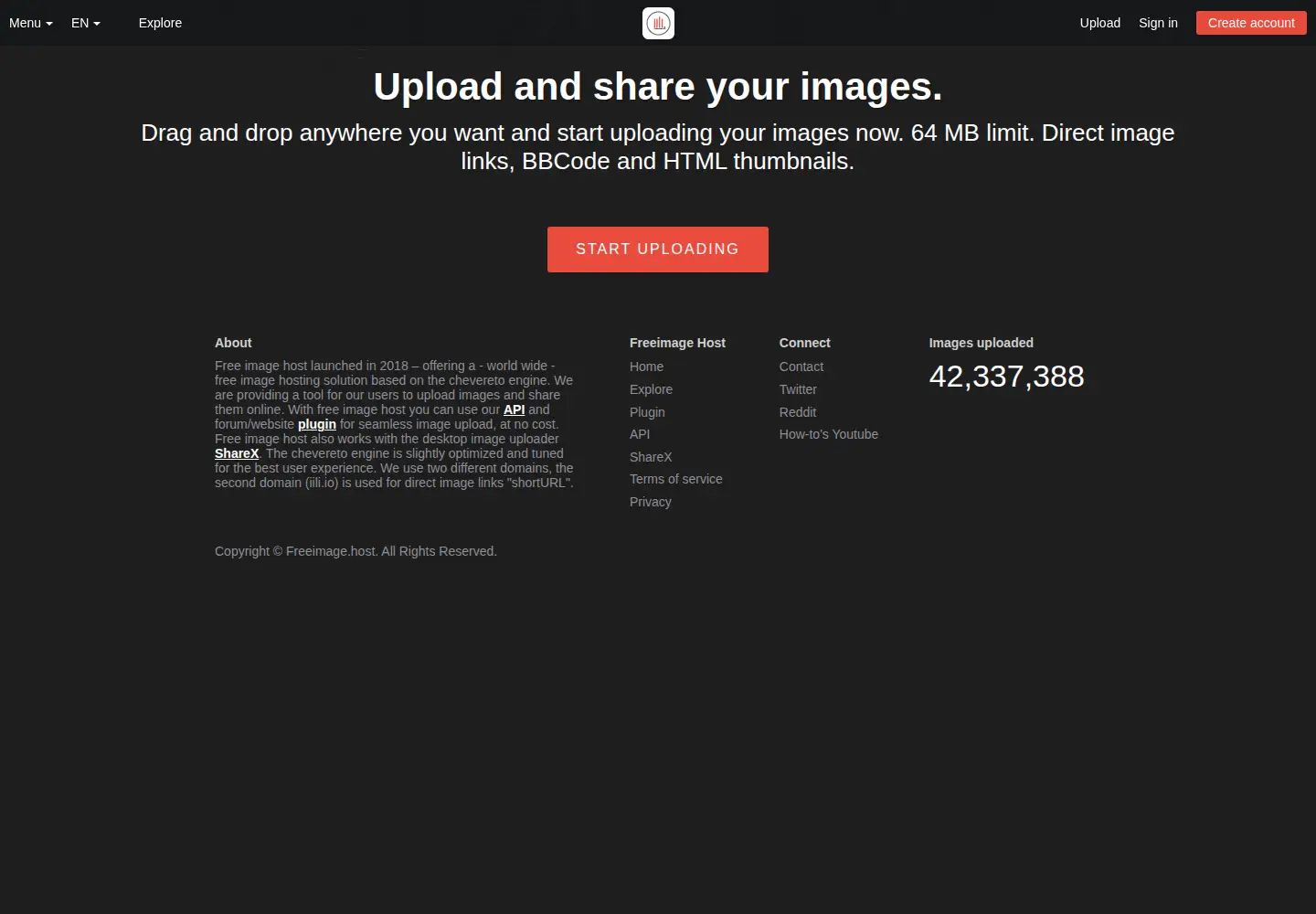Click API in the Freeimage Host column
1316x914 pixels.
tap(640, 434)
